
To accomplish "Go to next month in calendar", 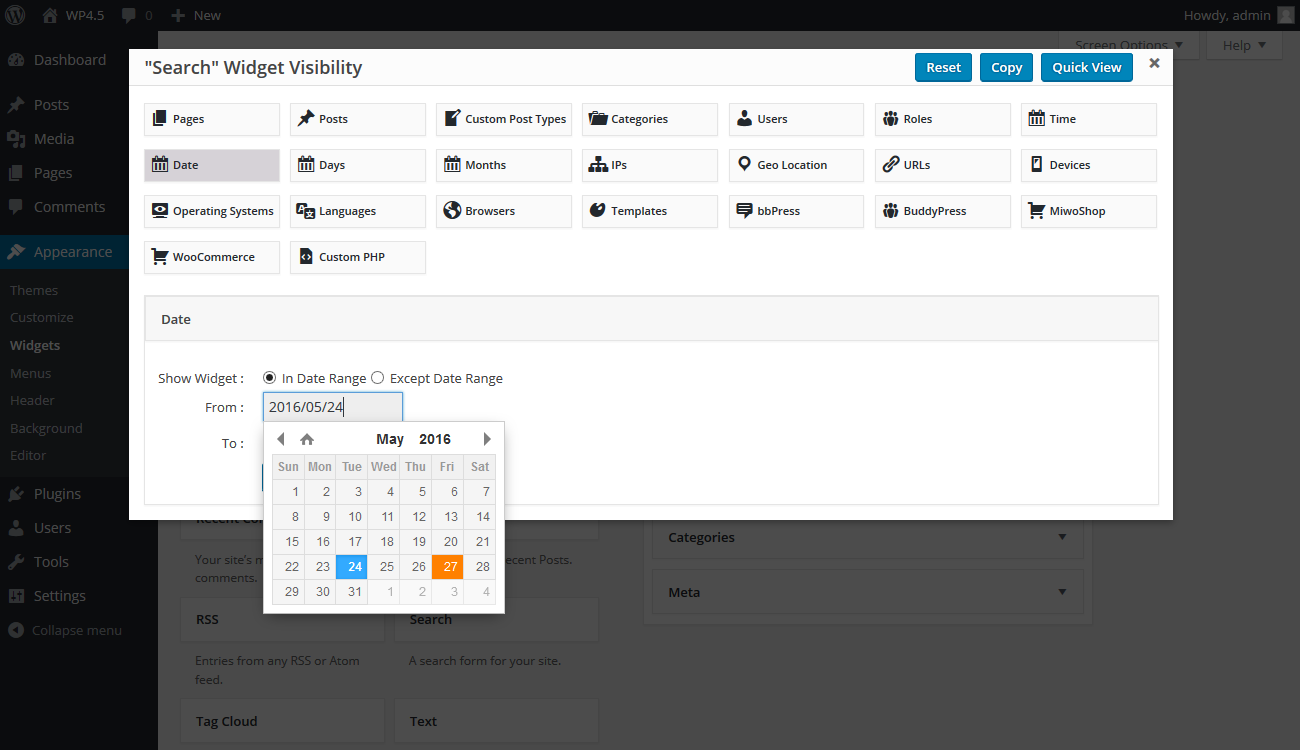I will pyautogui.click(x=487, y=439).
